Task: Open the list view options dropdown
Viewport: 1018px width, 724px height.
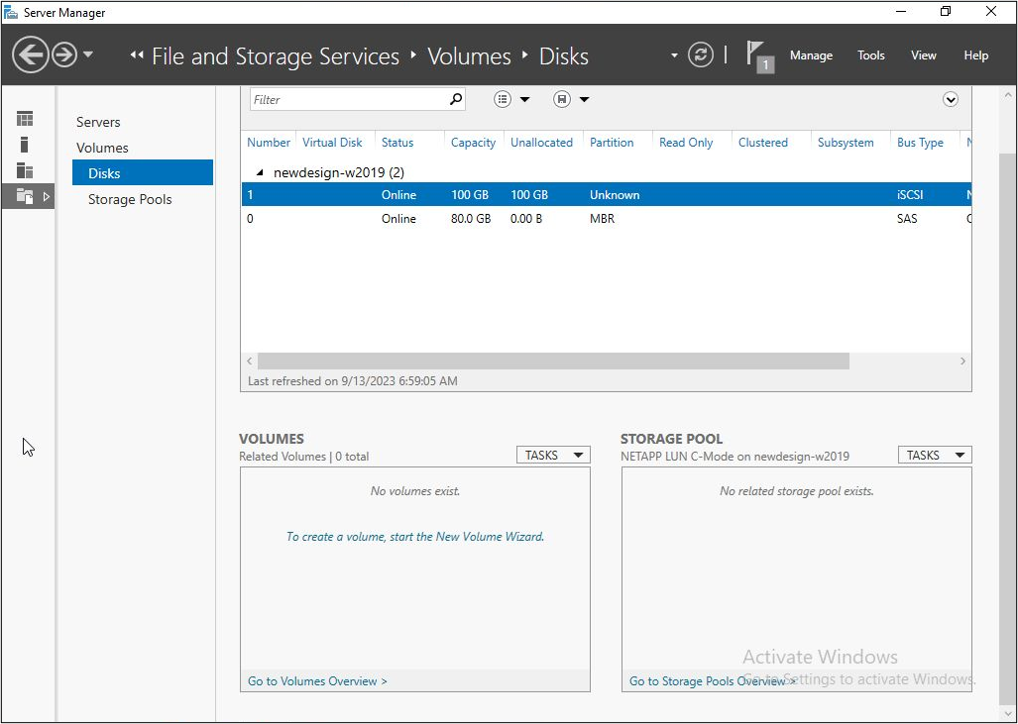Action: pyautogui.click(x=512, y=99)
